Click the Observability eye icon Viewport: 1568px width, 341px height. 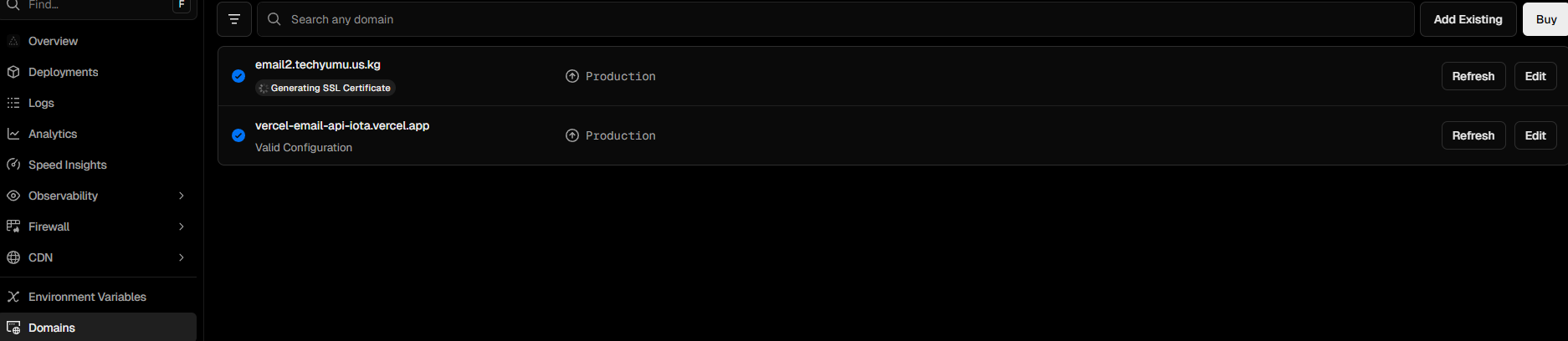13,196
